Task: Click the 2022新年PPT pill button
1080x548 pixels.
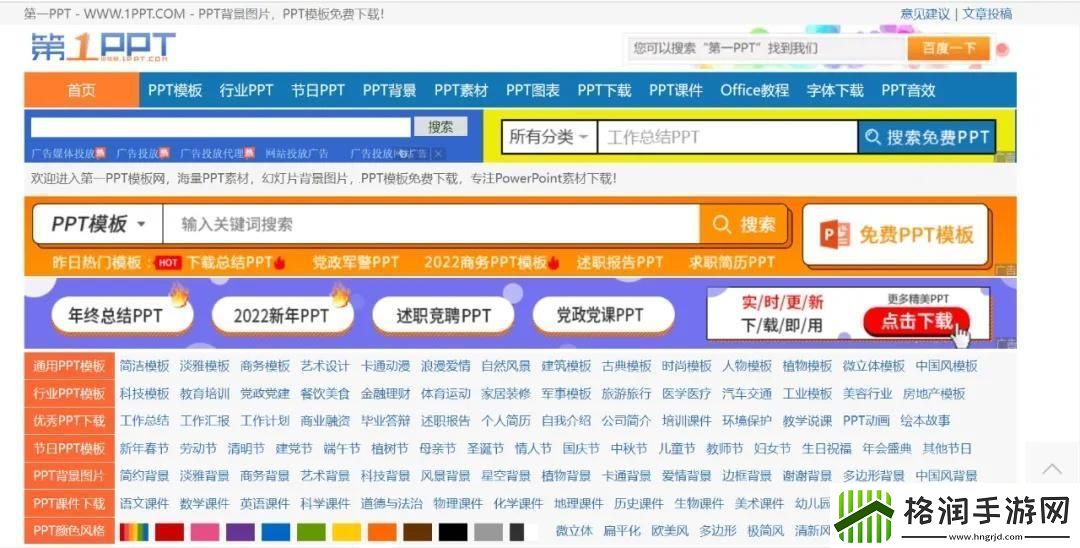Action: coord(282,316)
